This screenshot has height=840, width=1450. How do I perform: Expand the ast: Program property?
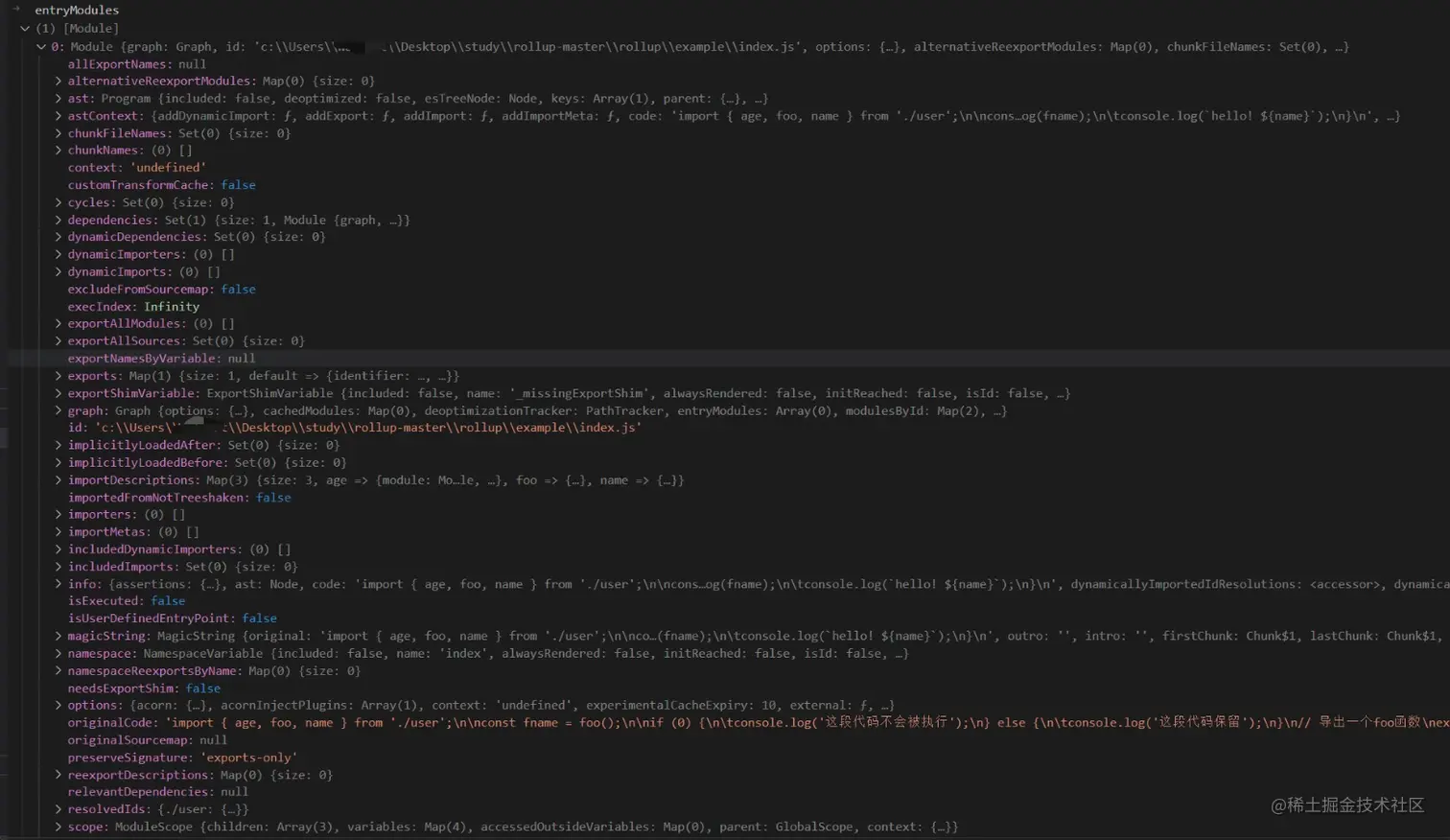[58, 98]
